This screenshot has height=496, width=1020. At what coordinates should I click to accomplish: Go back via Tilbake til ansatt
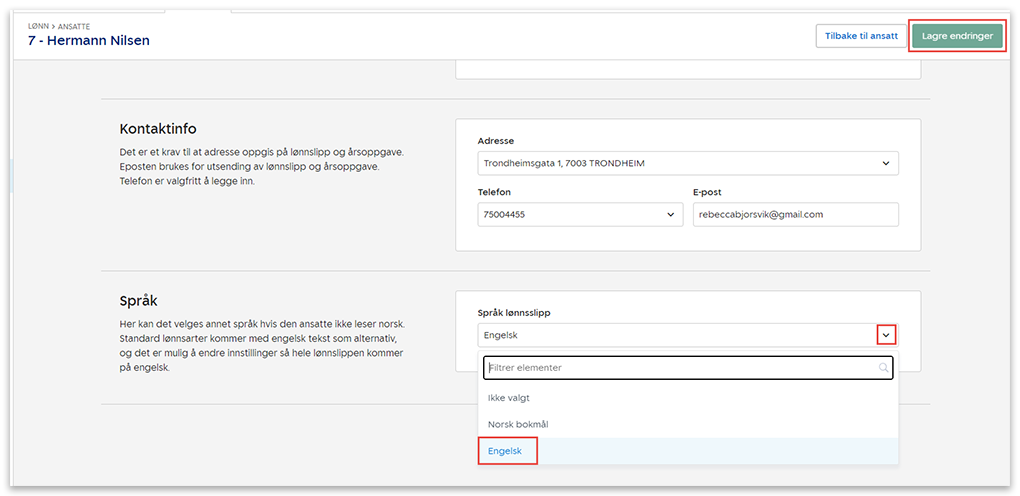coord(861,36)
